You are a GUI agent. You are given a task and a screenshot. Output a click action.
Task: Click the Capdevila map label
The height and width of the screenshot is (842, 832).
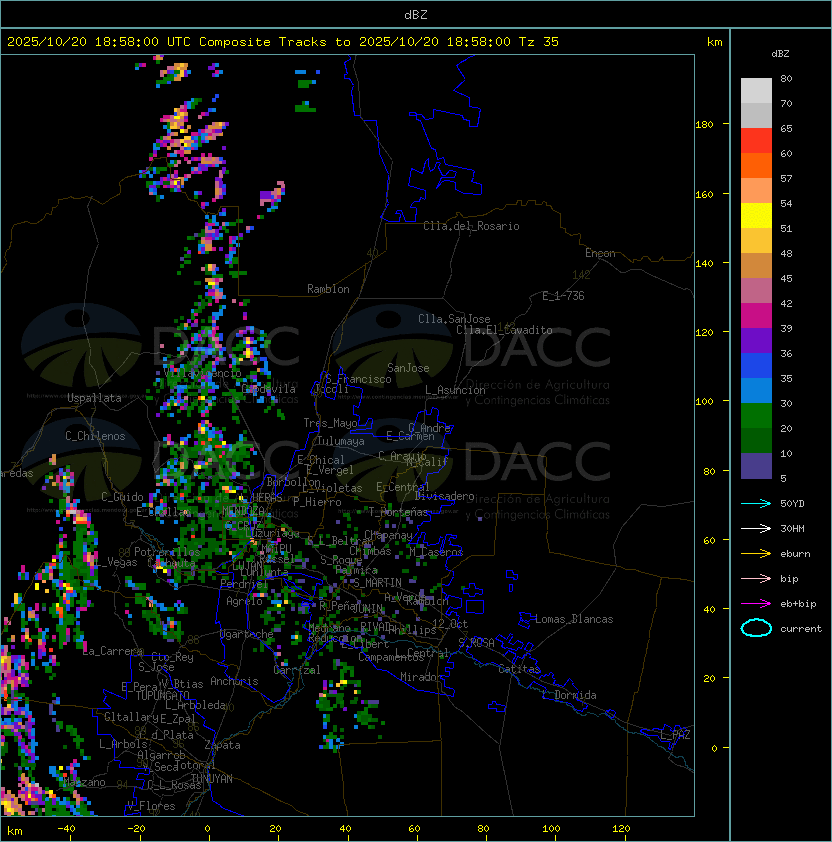click(x=268, y=389)
